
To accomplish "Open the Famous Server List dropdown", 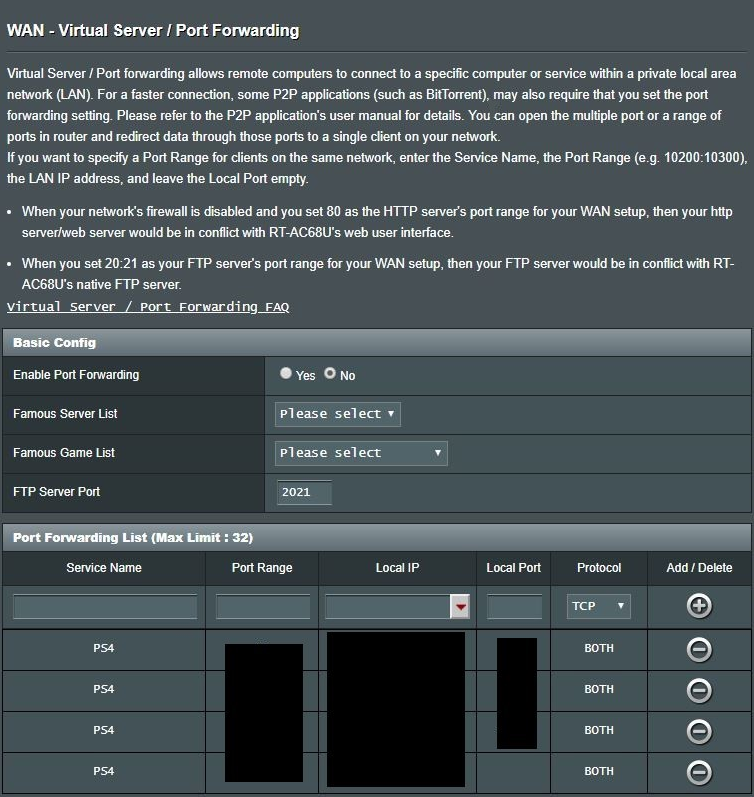I will click(337, 414).
